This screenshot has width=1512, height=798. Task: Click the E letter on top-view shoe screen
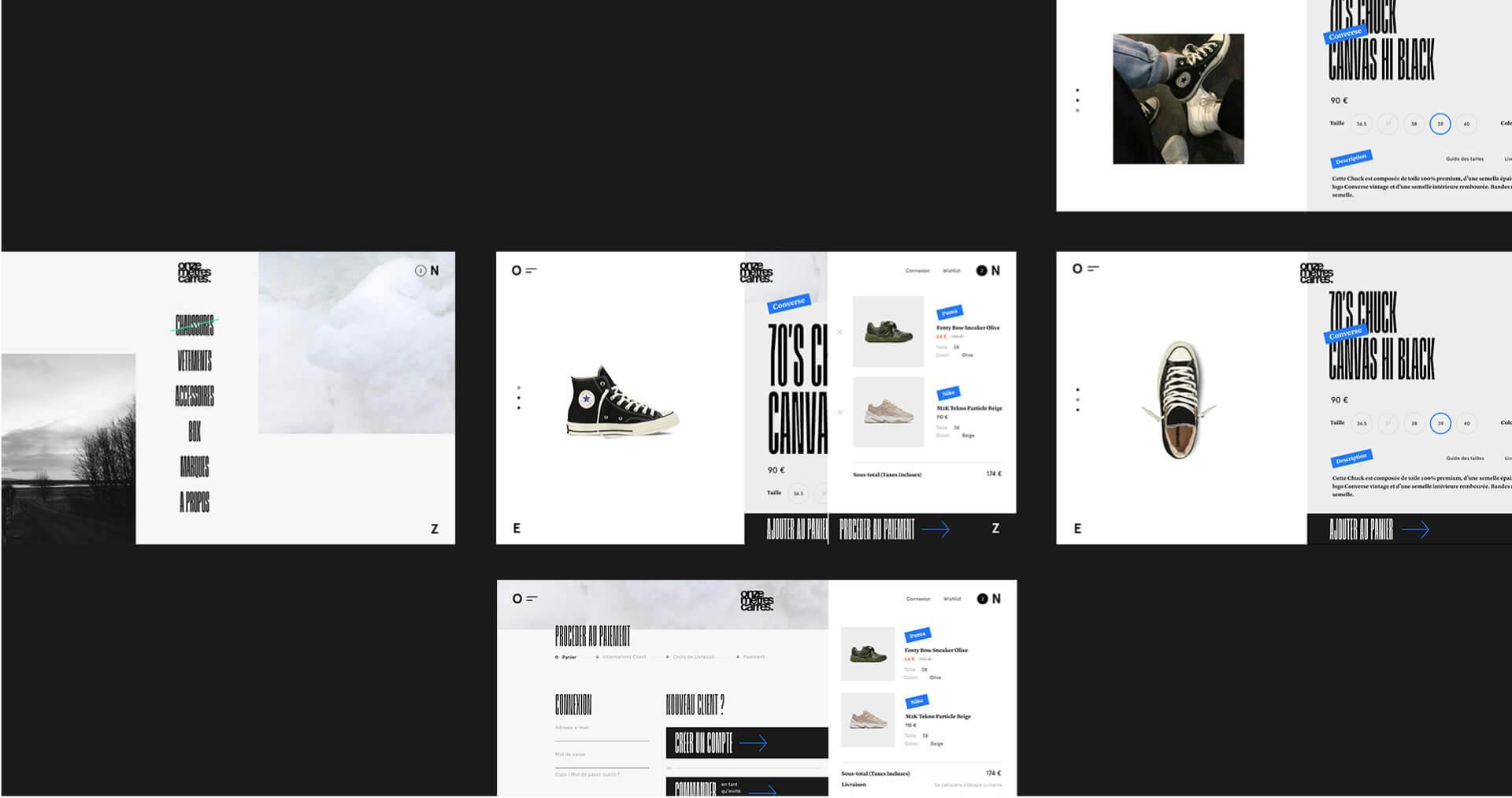coord(1077,528)
